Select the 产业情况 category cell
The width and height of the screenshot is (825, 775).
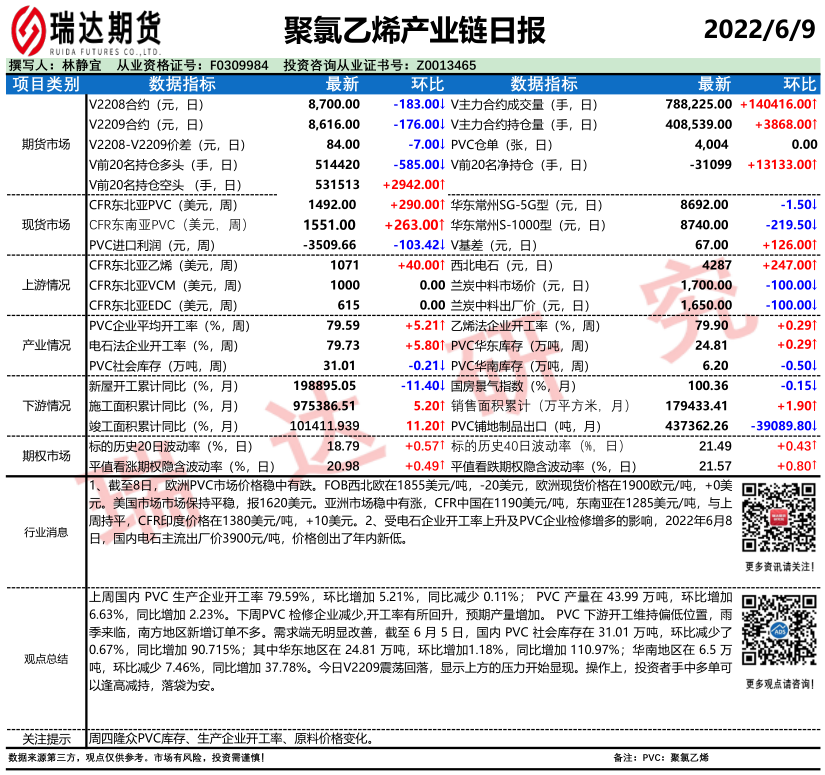46,345
